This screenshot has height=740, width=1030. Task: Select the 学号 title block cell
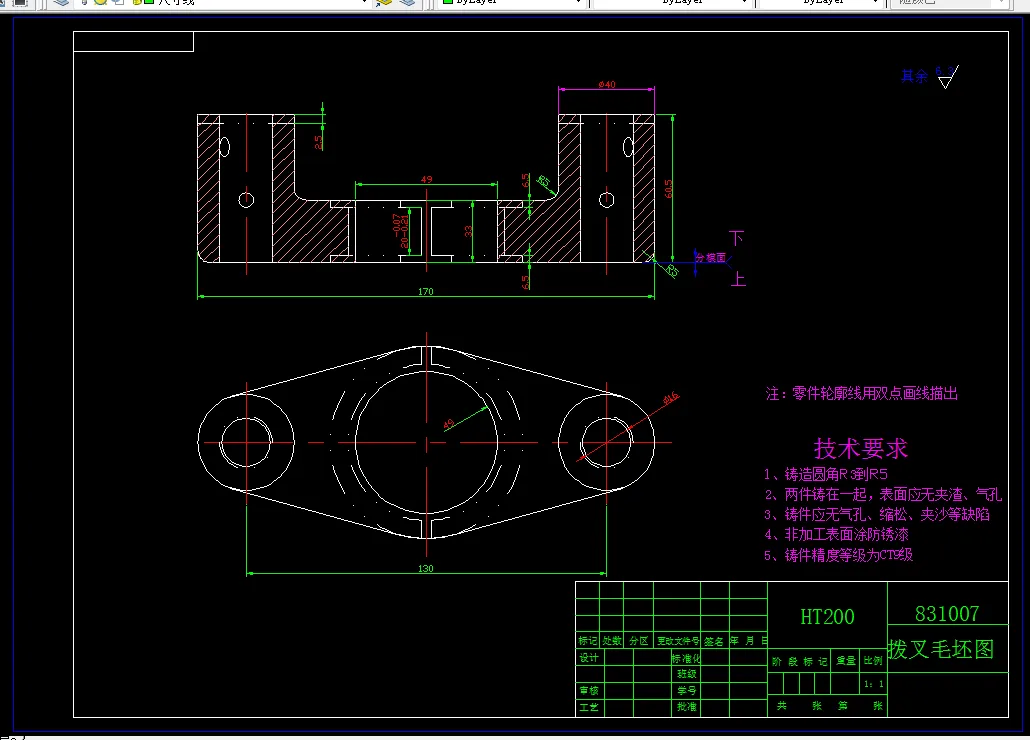coord(686,691)
